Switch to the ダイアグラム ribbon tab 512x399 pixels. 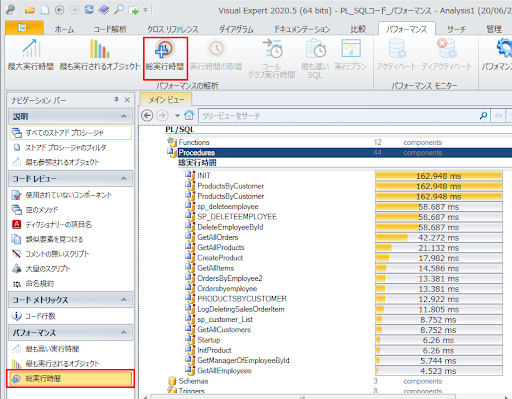236,29
